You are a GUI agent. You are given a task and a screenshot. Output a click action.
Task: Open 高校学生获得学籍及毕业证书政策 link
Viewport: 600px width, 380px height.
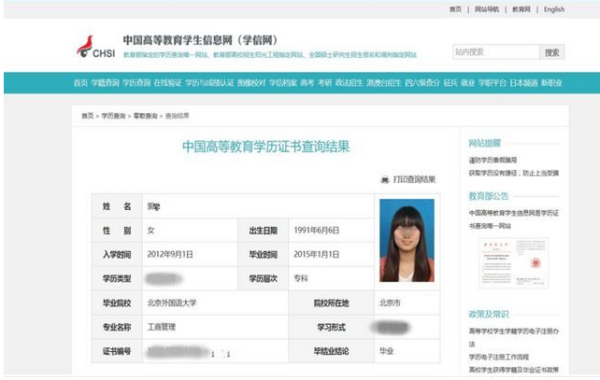pos(514,370)
